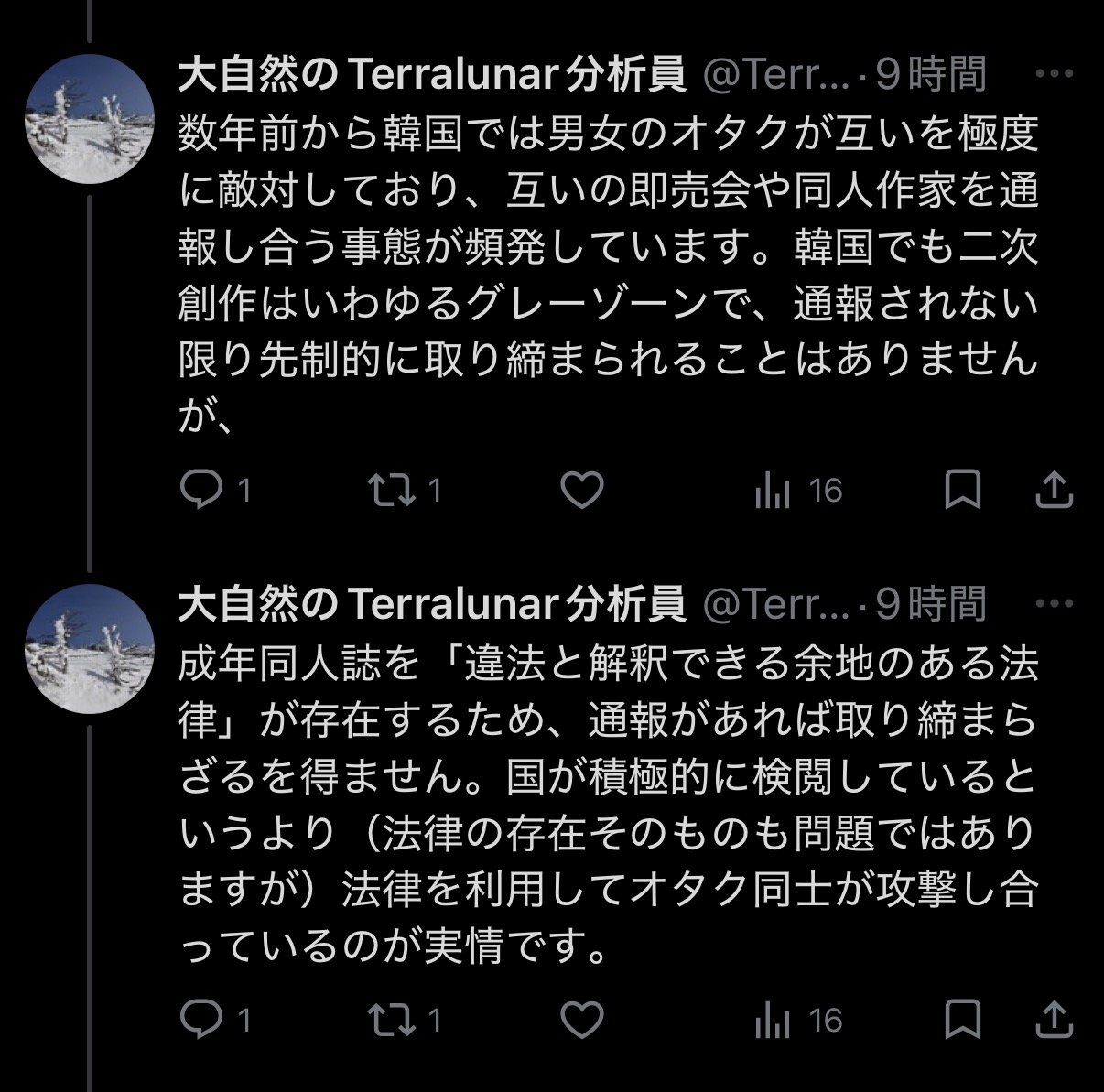The image size is (1104, 1092).
Task: Open second tweet's profile avatar
Action: (x=90, y=648)
